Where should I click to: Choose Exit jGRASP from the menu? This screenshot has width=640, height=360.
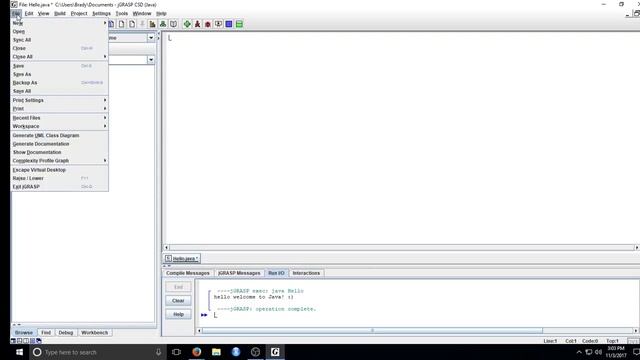pyautogui.click(x=60, y=187)
